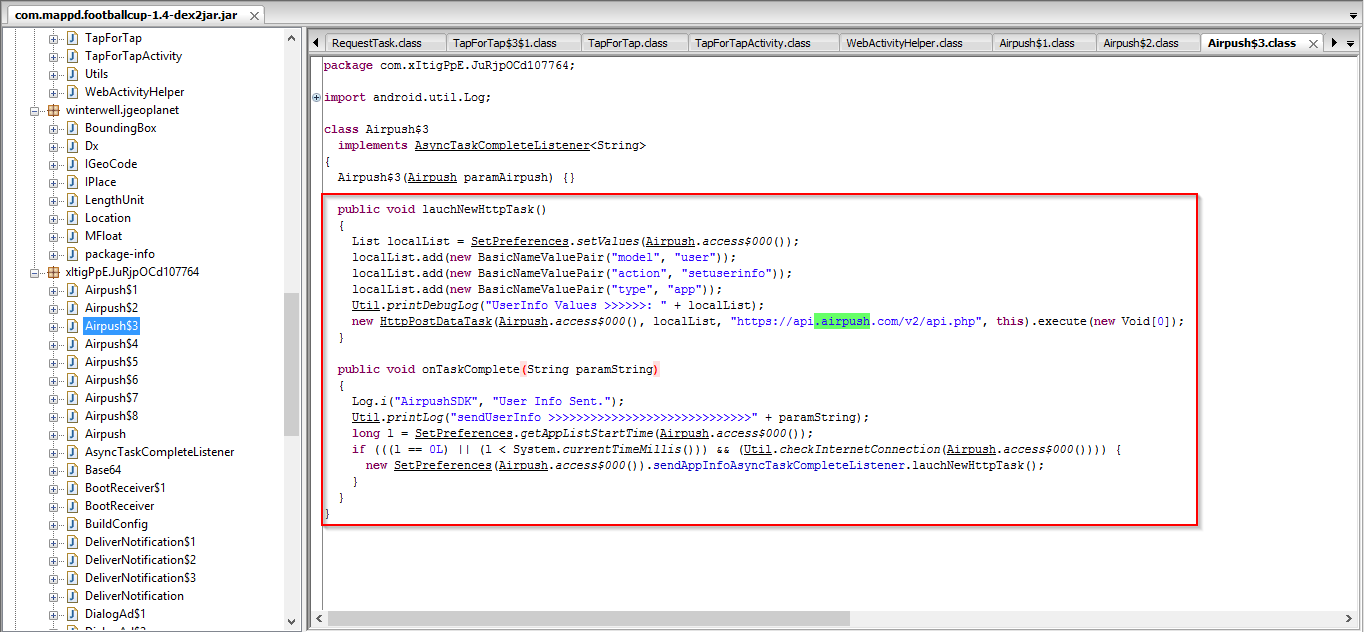Select Airpush$7 in the class tree
The width and height of the screenshot is (1364, 632).
pyautogui.click(x=111, y=398)
